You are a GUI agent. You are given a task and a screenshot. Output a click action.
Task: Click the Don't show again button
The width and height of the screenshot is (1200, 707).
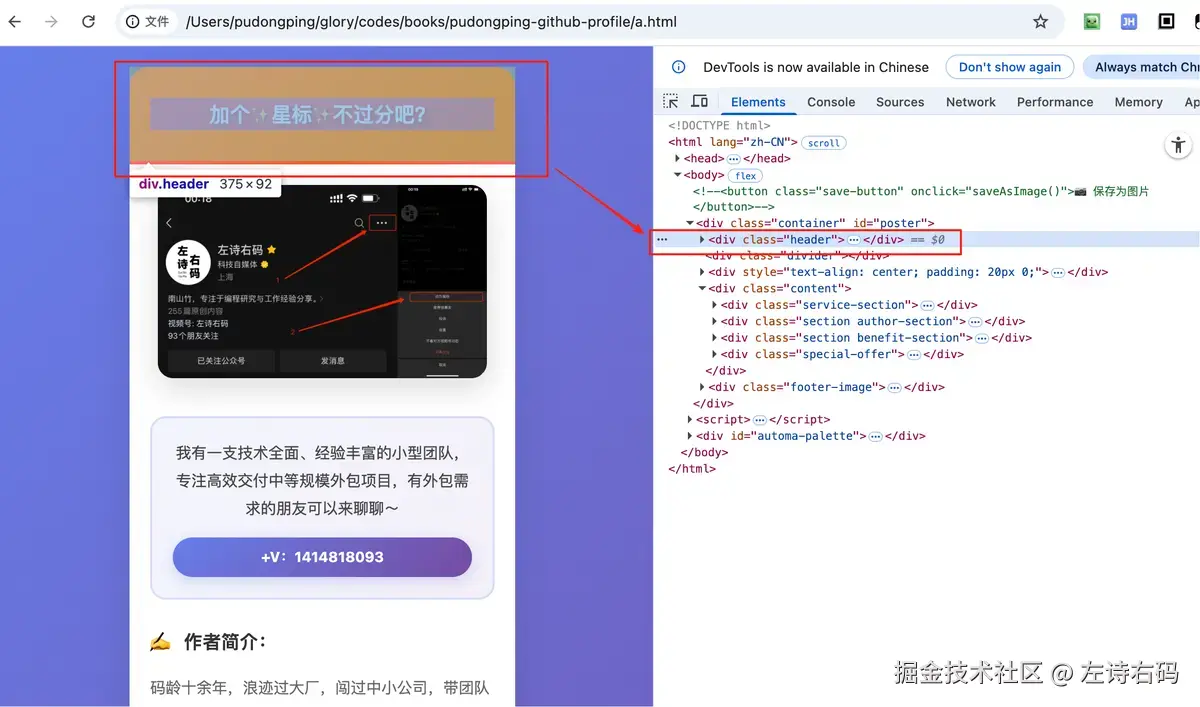pyautogui.click(x=1010, y=67)
